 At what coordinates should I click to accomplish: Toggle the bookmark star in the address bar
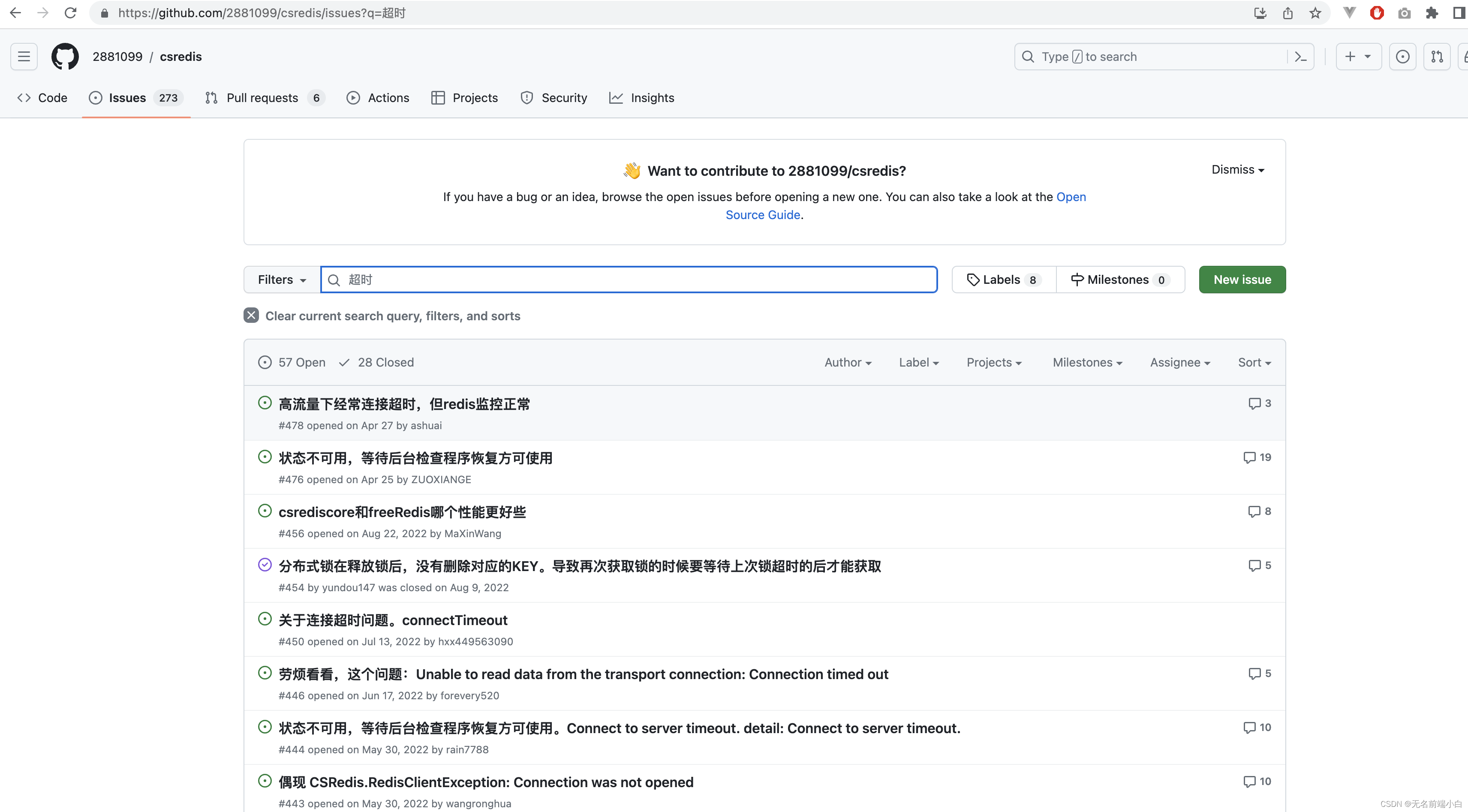click(1315, 12)
